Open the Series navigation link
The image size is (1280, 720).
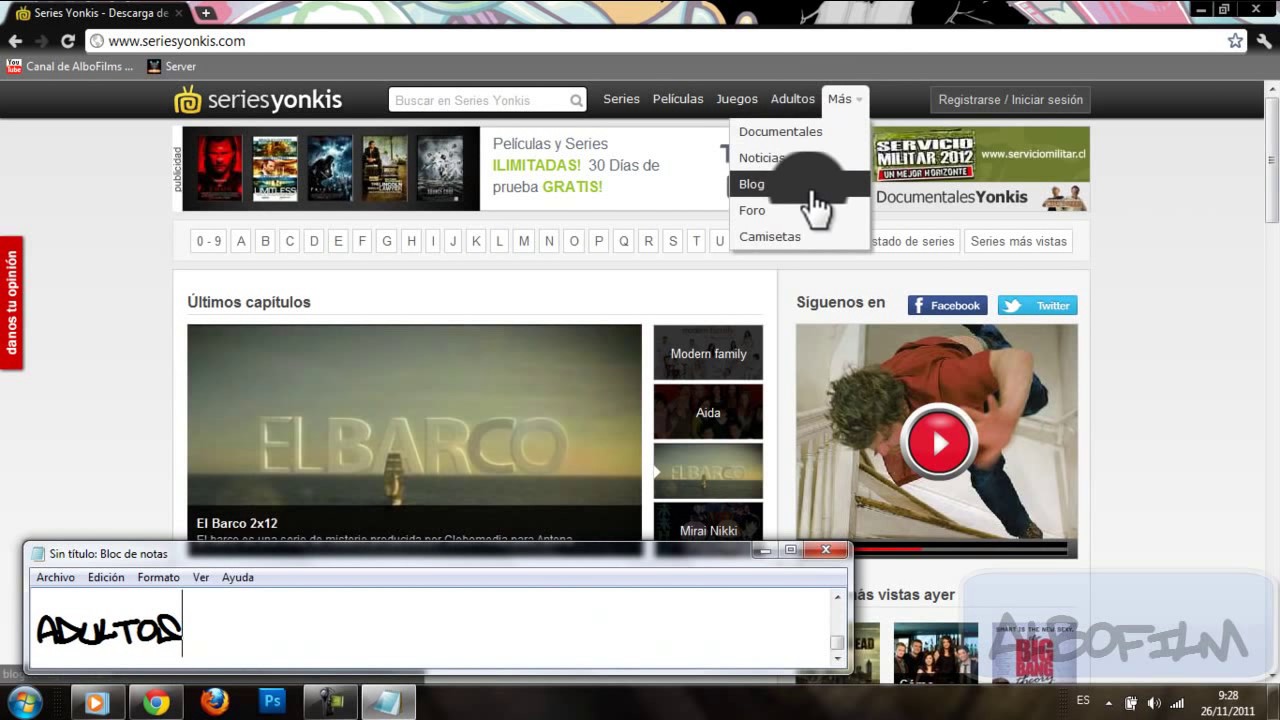click(621, 99)
